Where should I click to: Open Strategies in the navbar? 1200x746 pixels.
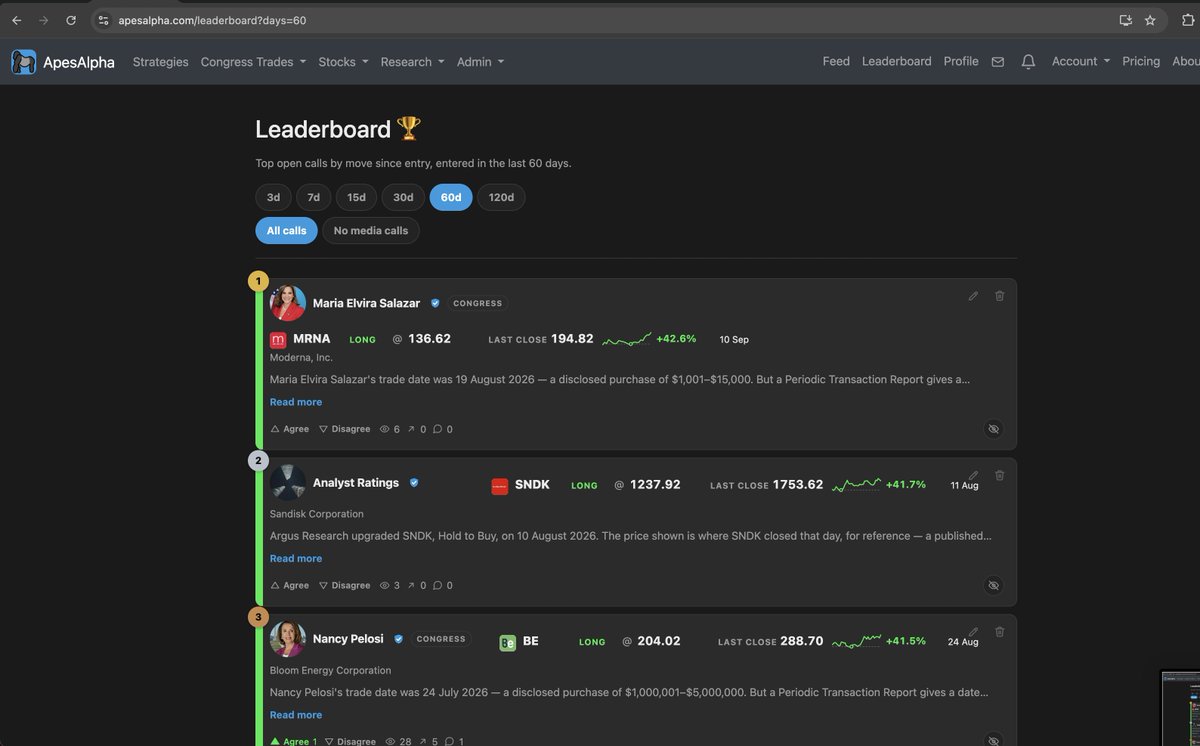point(160,62)
